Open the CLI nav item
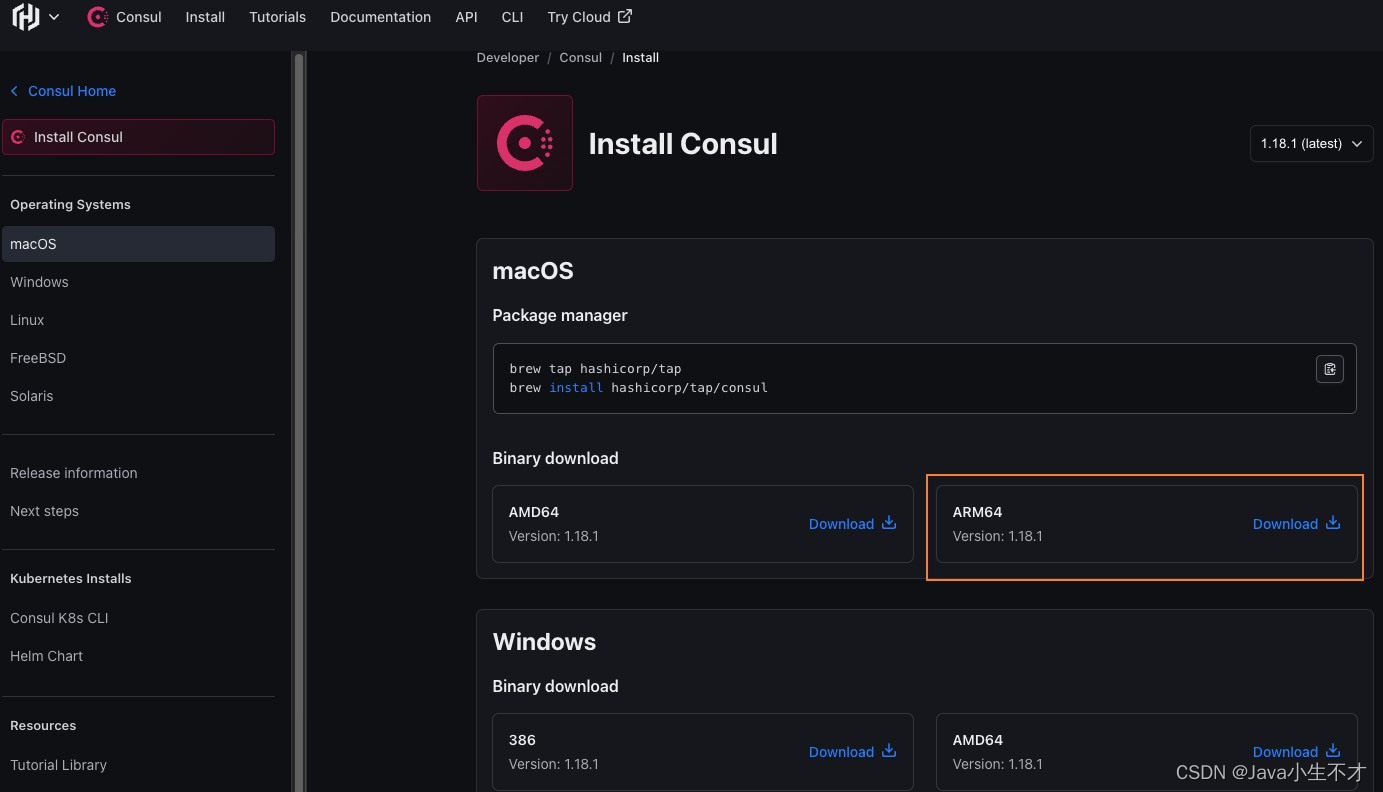The image size is (1383, 792). click(x=512, y=17)
